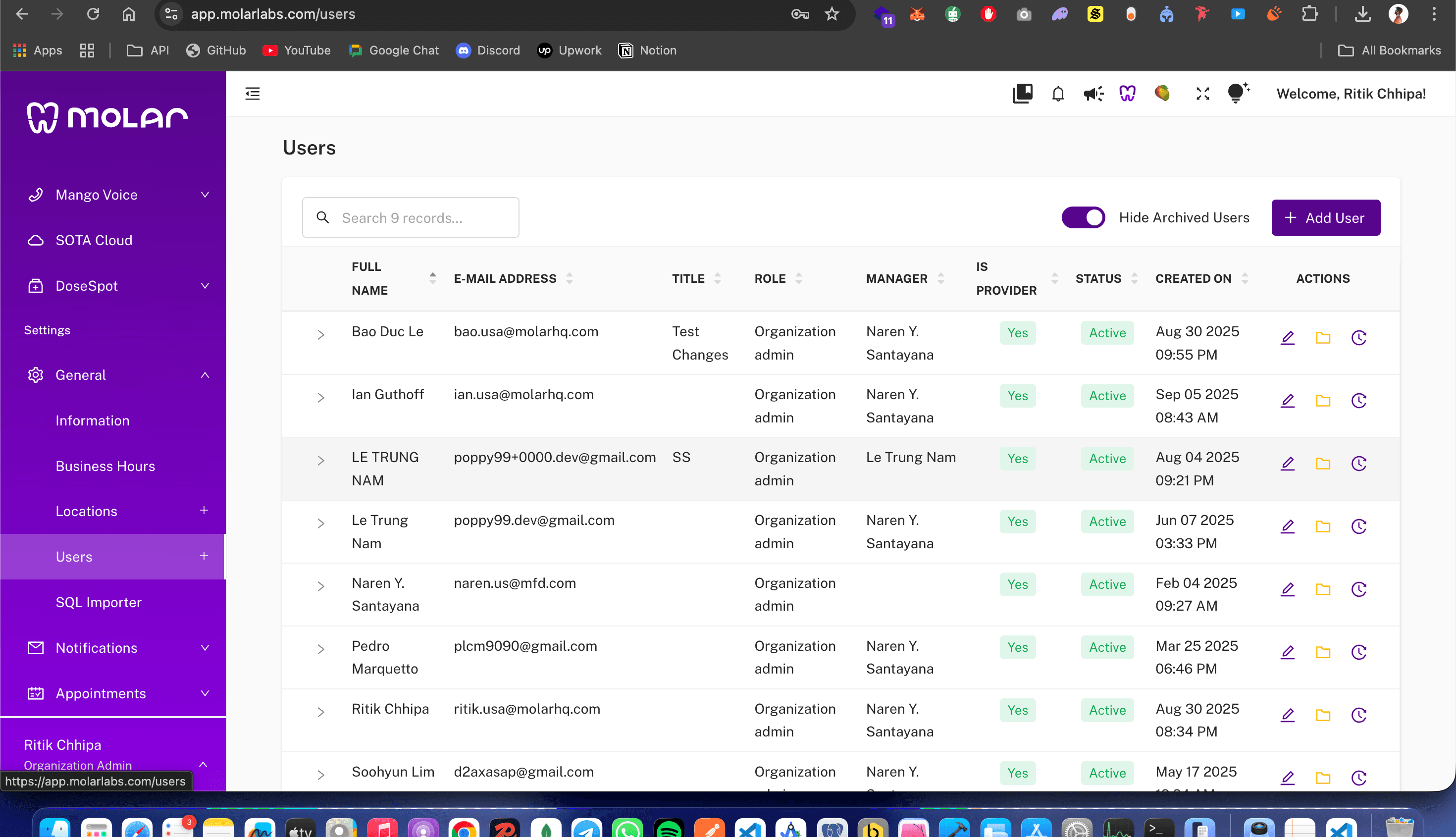Image resolution: width=1456 pixels, height=837 pixels.
Task: Edit LE TRUNG NAM row pencil icon
Action: click(x=1288, y=464)
